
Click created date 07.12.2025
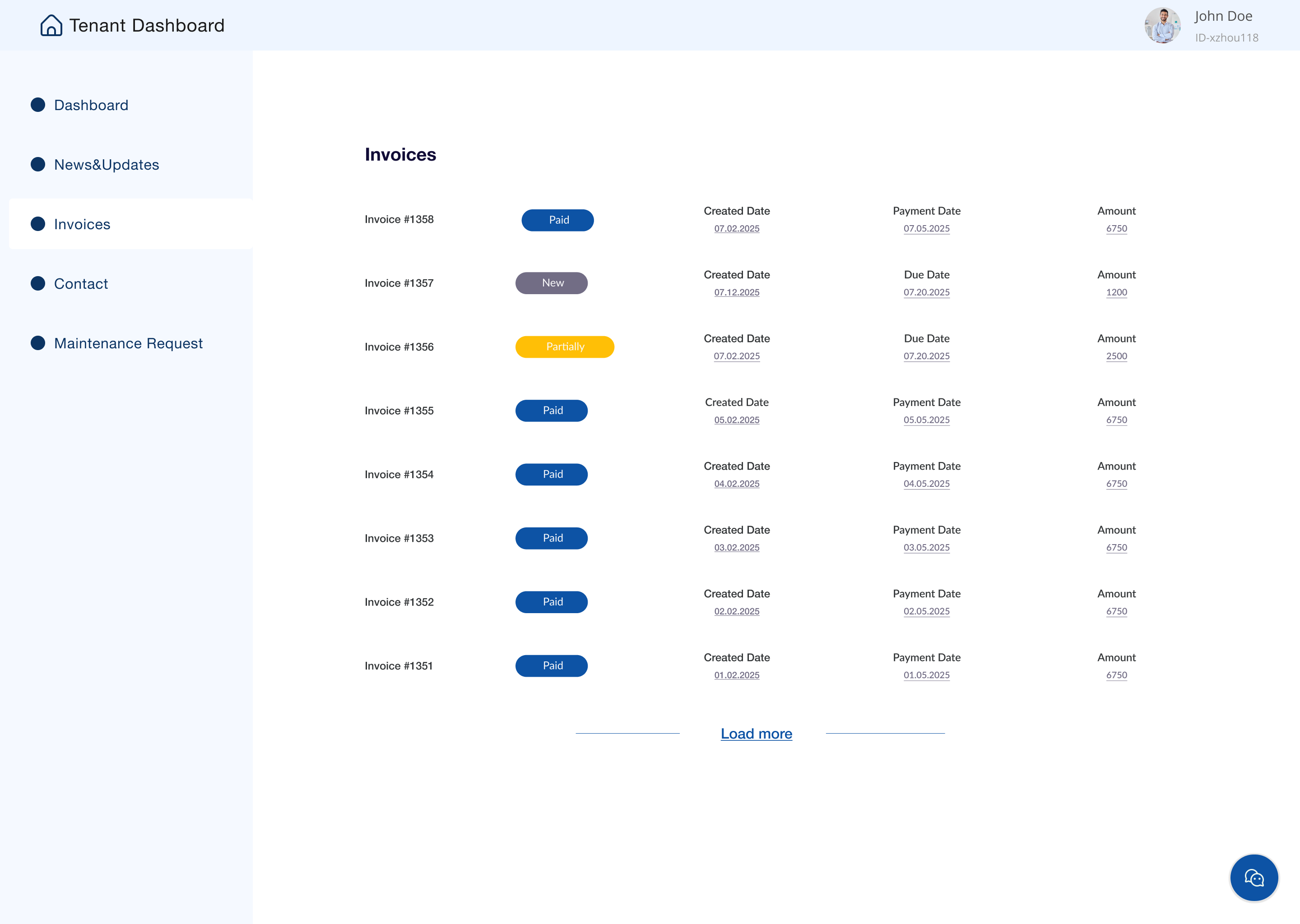click(737, 292)
